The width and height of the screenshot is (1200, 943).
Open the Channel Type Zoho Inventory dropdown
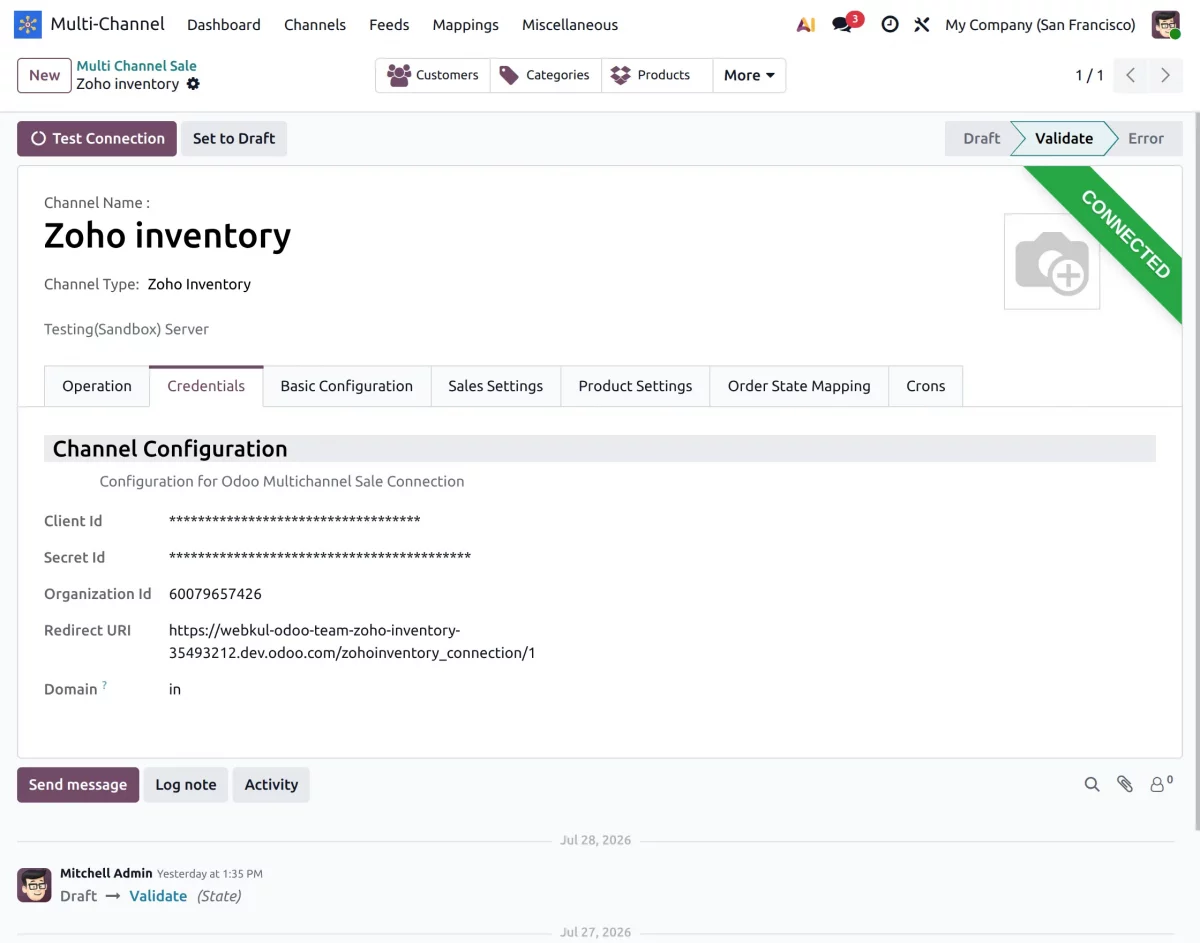pos(199,284)
